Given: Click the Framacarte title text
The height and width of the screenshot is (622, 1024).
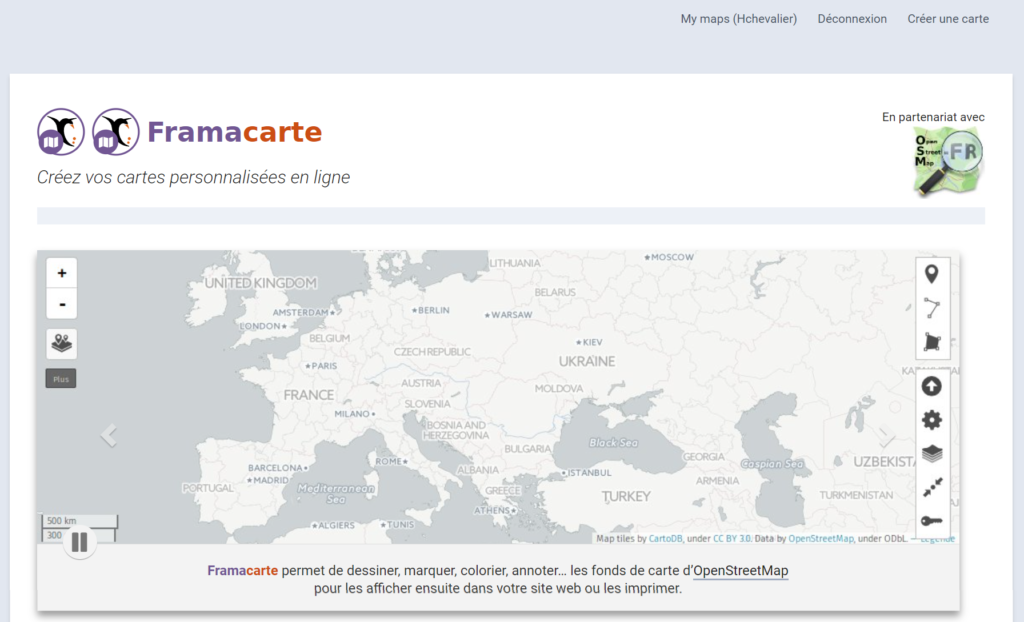Looking at the screenshot, I should (234, 132).
